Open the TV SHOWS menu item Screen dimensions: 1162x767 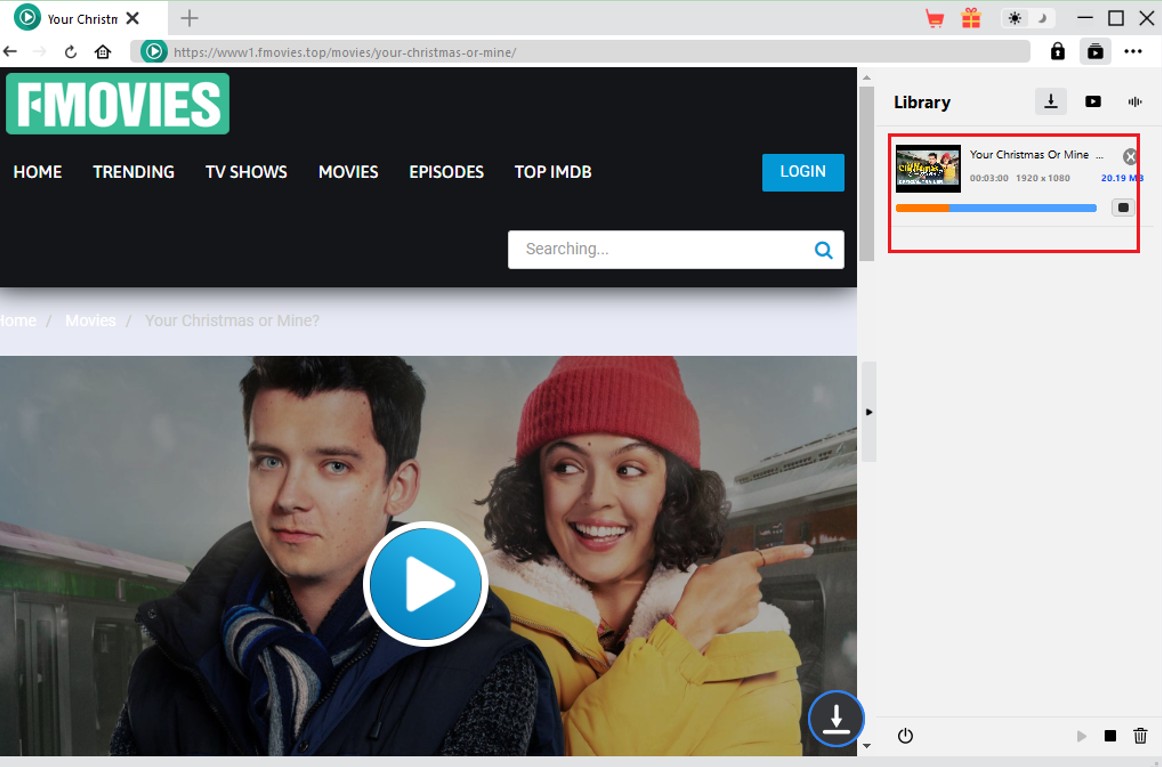246,172
